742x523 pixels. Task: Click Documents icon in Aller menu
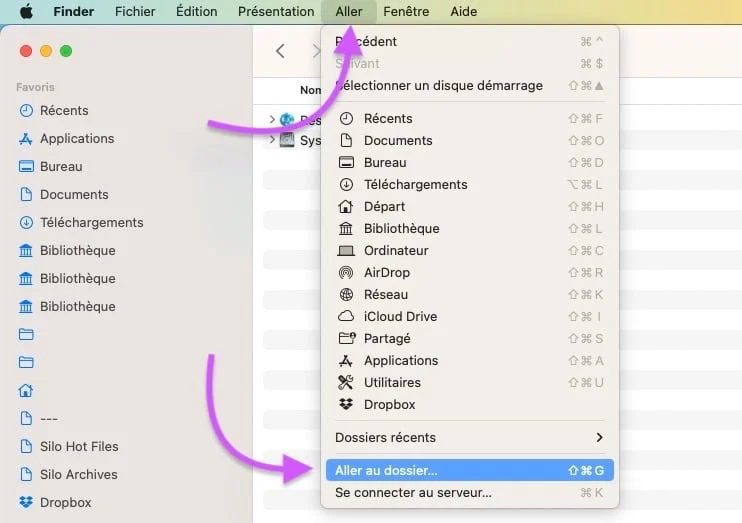[x=346, y=141]
